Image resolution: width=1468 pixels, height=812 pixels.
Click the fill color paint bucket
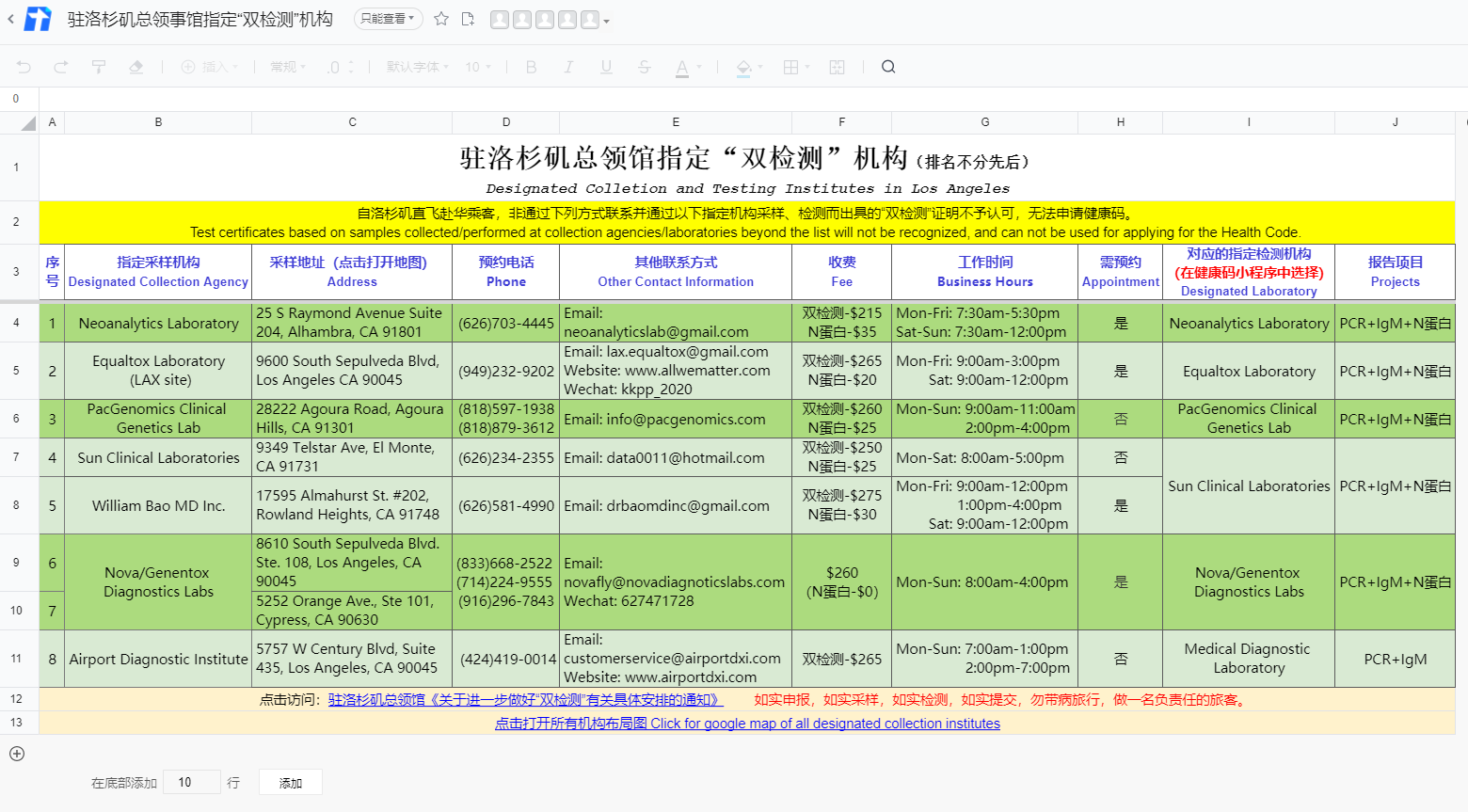click(743, 67)
